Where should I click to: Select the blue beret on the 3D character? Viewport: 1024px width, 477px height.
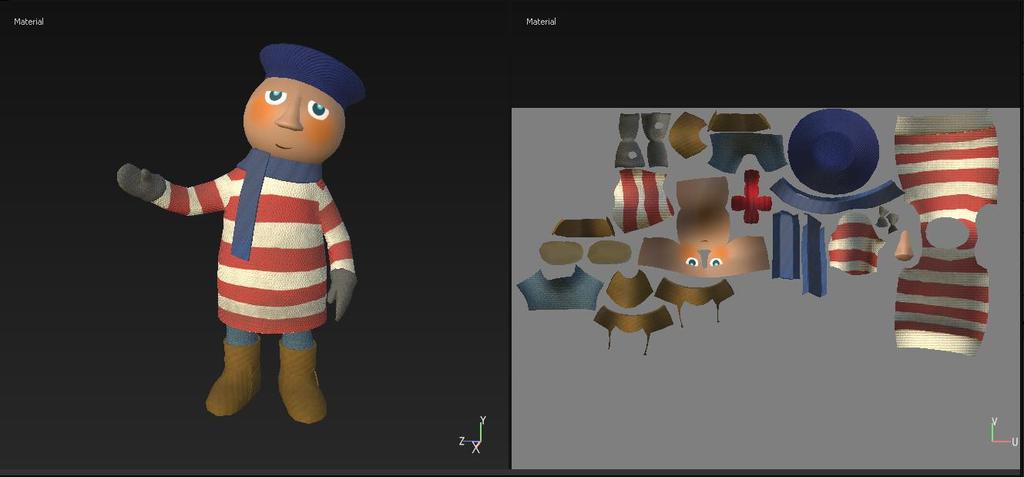312,73
